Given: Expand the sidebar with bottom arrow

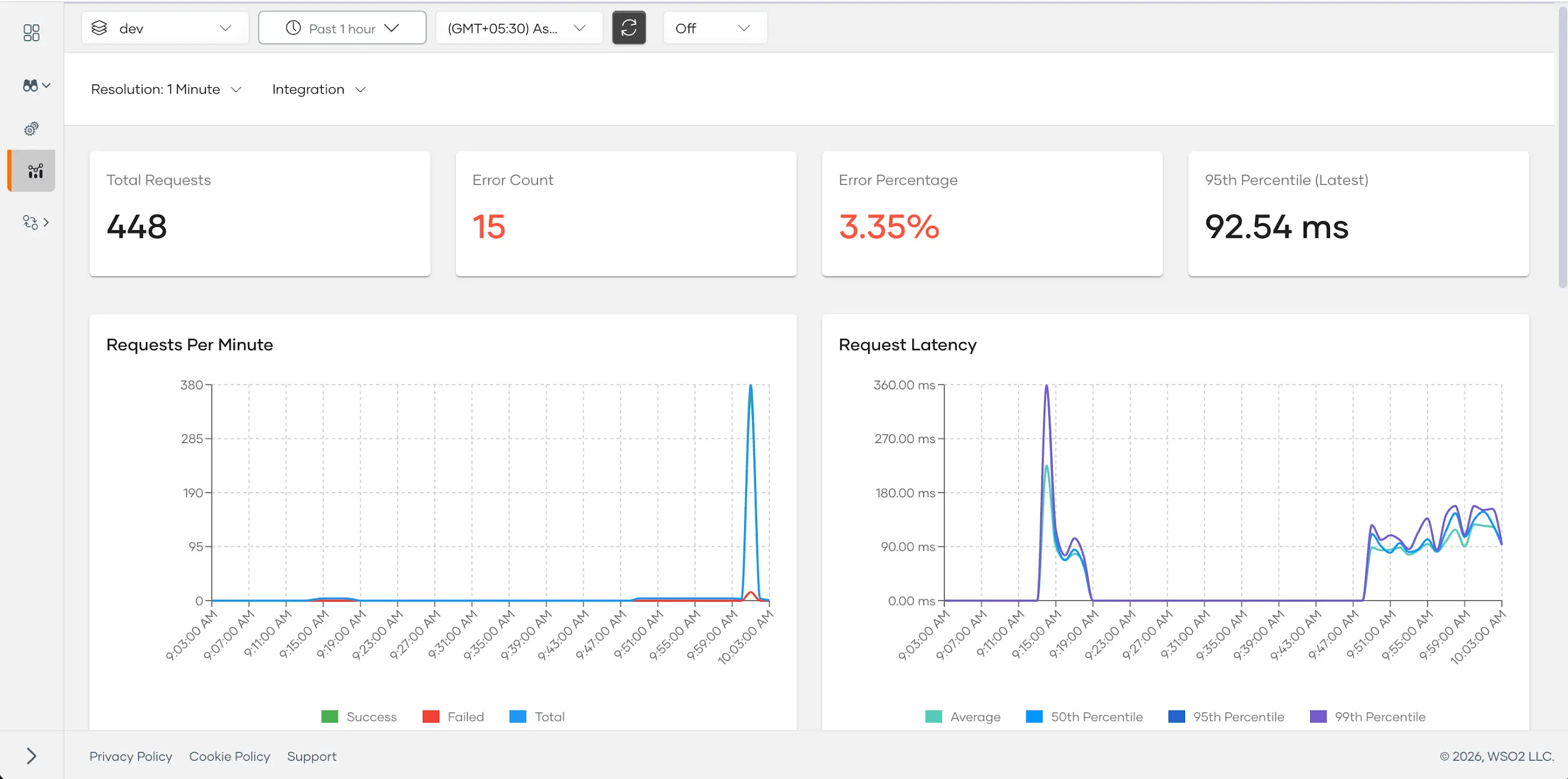Looking at the screenshot, I should pos(31,755).
